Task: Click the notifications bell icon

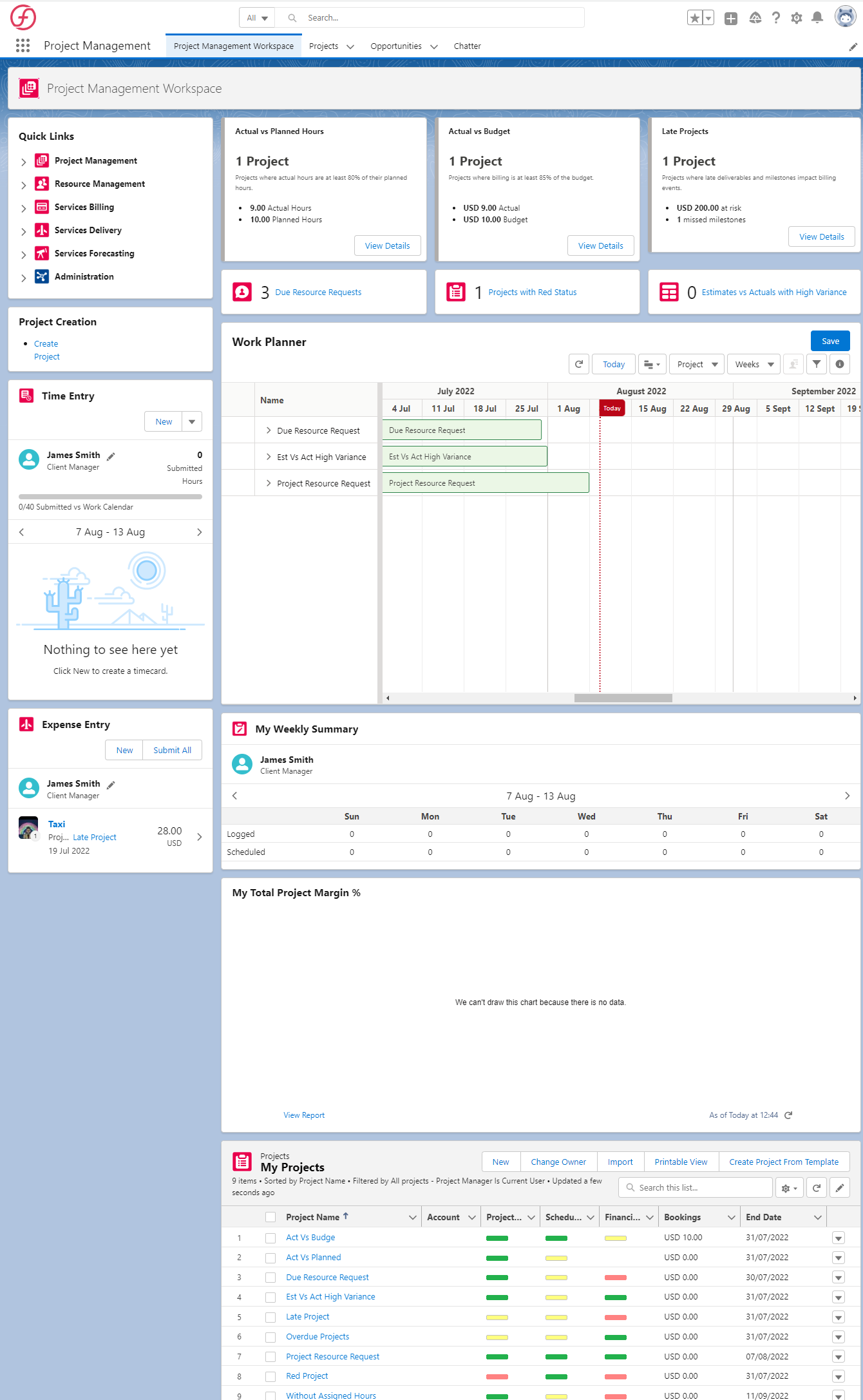Action: [x=817, y=18]
